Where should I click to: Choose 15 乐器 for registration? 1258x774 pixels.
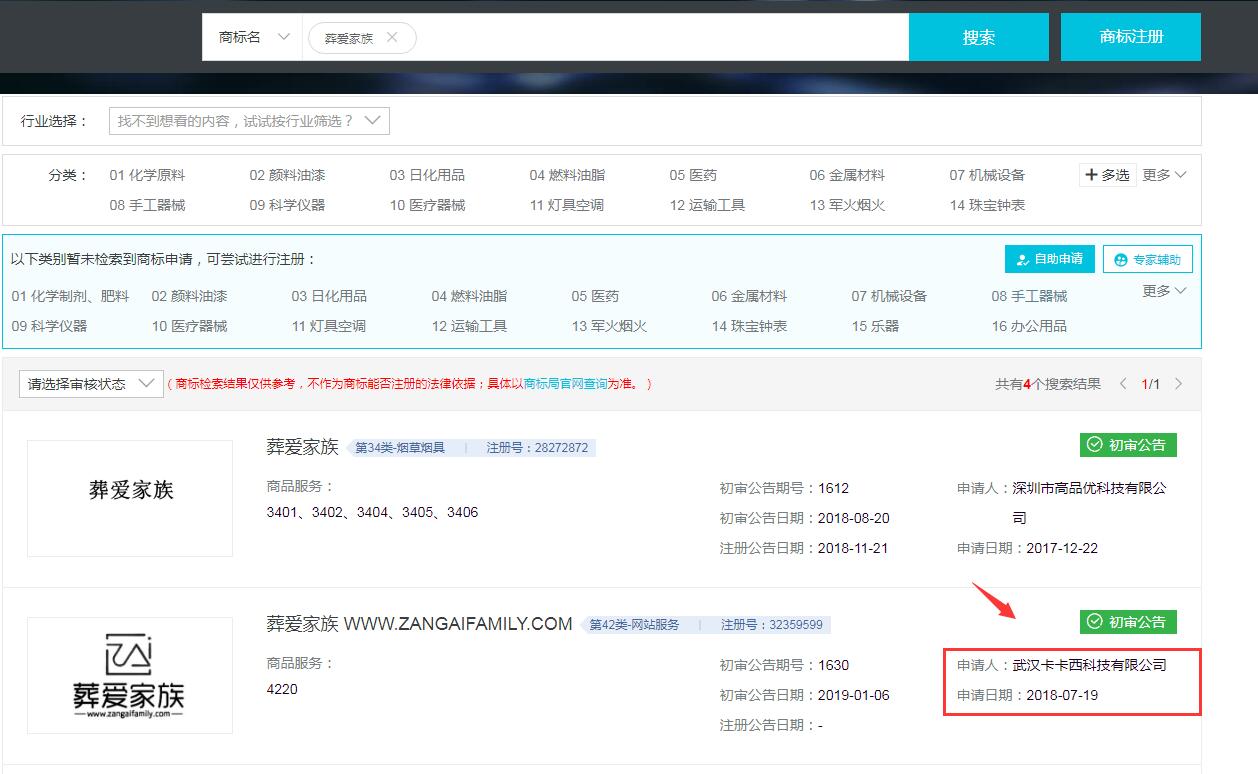coord(875,326)
